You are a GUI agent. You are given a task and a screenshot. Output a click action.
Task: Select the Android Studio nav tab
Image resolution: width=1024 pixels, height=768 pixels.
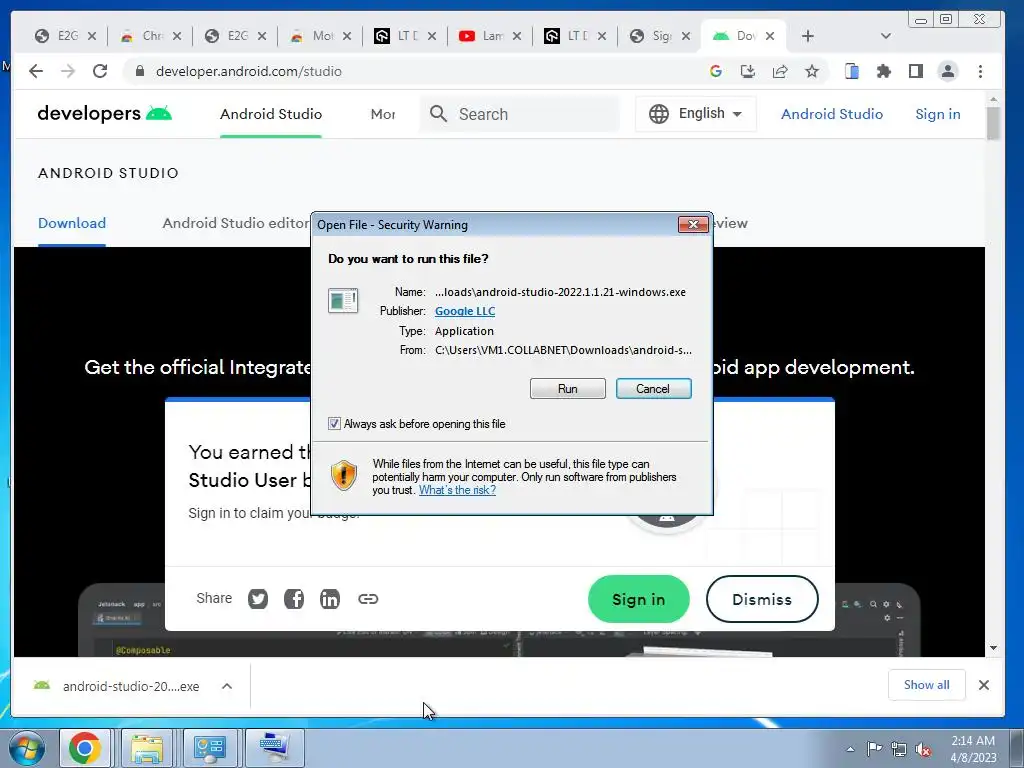(271, 114)
